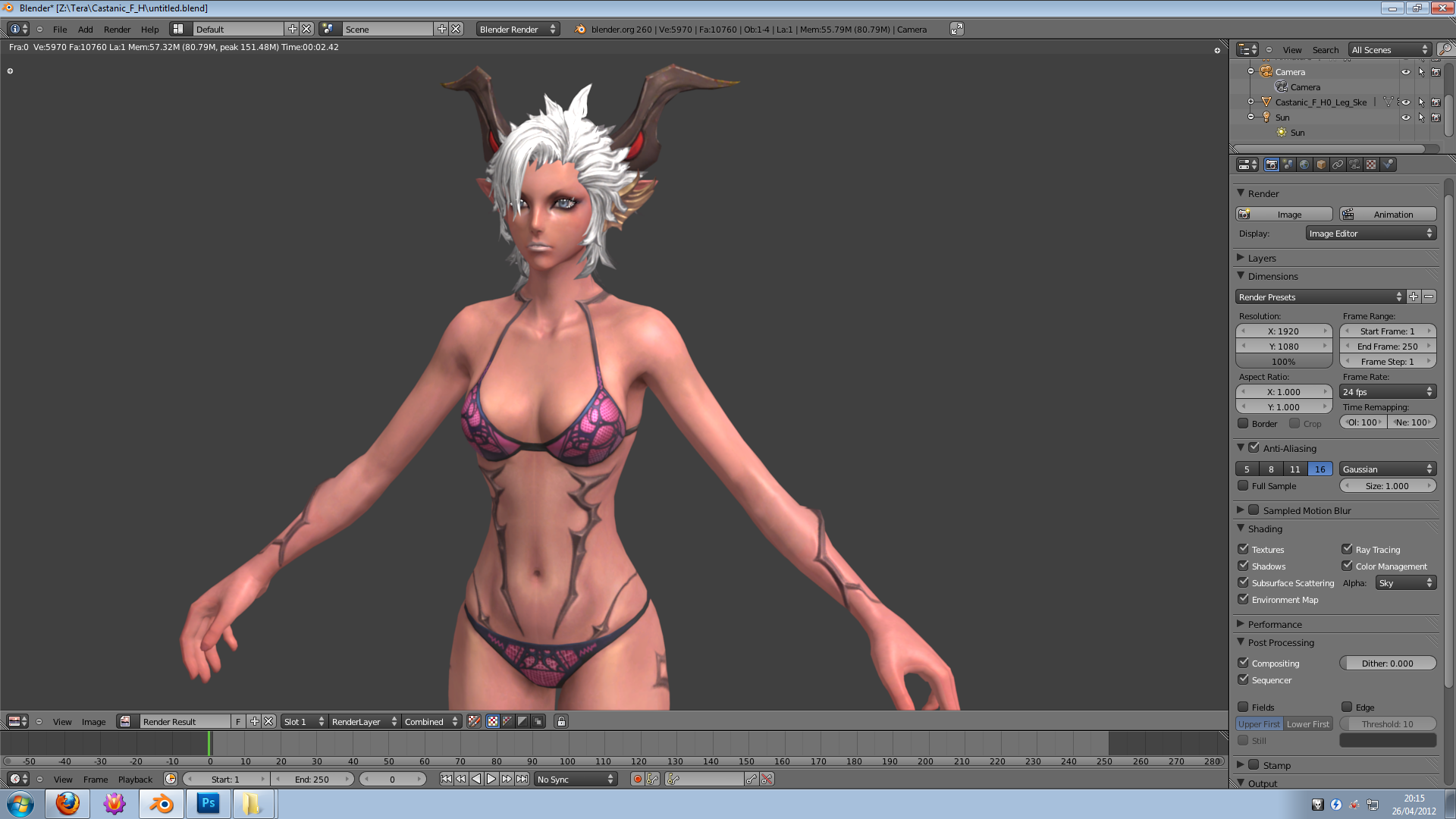1456x819 pixels.
Task: Open Photoshop from the Windows taskbar
Action: click(208, 804)
